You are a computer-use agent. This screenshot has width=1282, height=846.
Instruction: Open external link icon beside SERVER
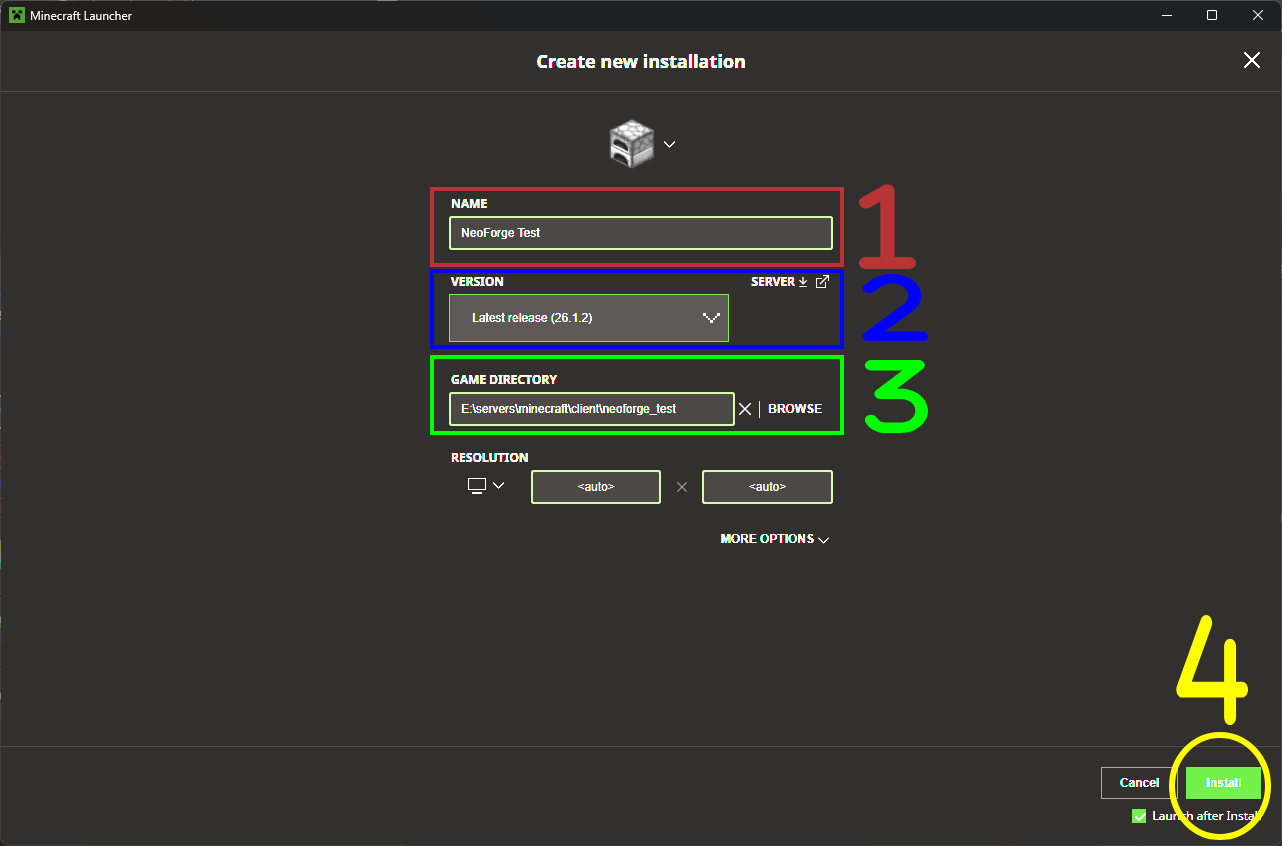(x=822, y=282)
